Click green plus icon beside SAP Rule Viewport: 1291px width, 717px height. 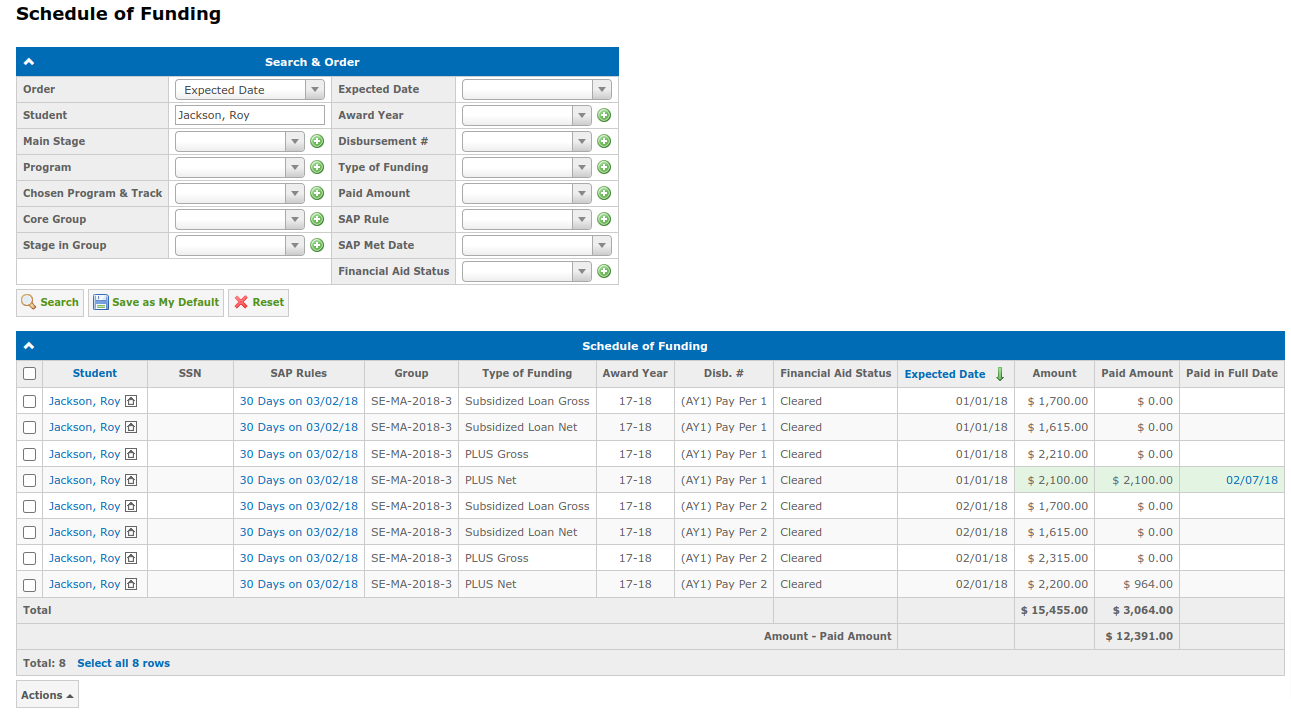[x=604, y=219]
